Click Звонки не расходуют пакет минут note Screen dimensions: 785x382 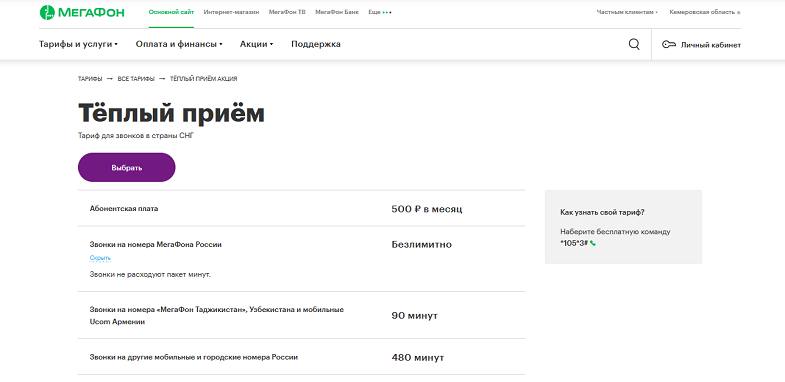(x=150, y=275)
